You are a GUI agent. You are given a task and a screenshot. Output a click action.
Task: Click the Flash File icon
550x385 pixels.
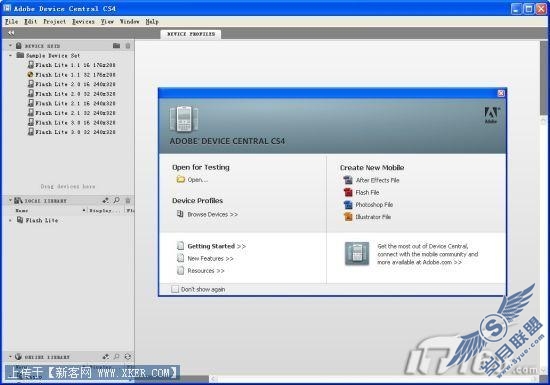[348, 192]
